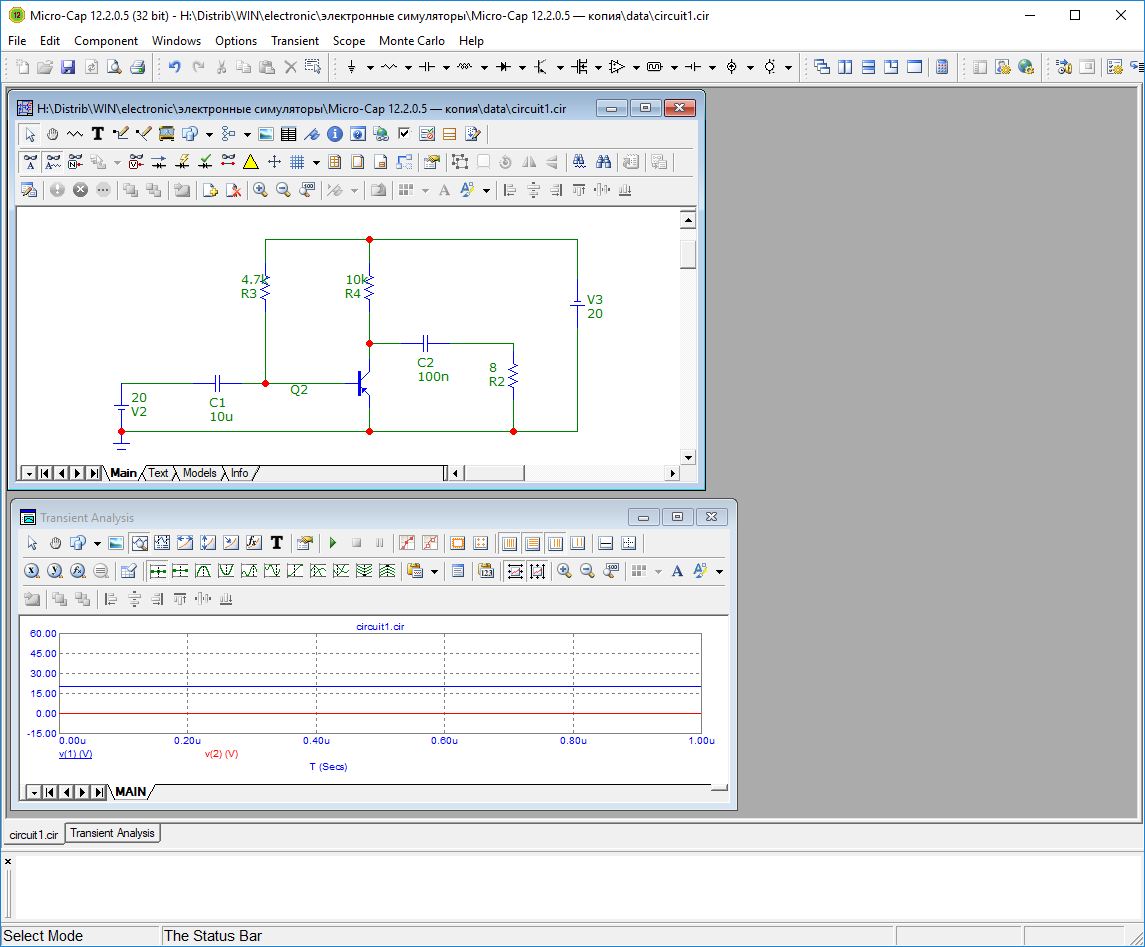
Task: Click the Undo arrow in main toolbar
Action: pos(174,67)
